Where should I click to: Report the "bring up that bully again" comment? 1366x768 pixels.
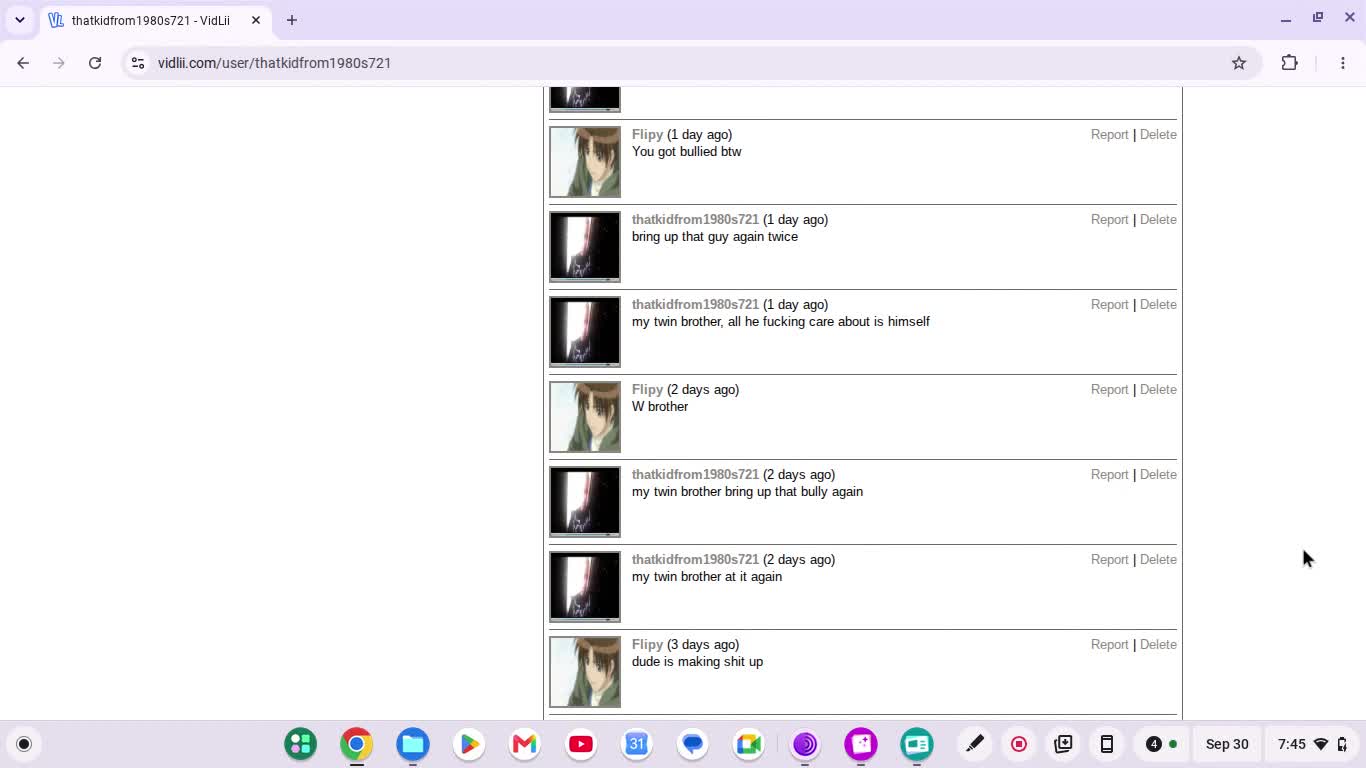point(1109,475)
